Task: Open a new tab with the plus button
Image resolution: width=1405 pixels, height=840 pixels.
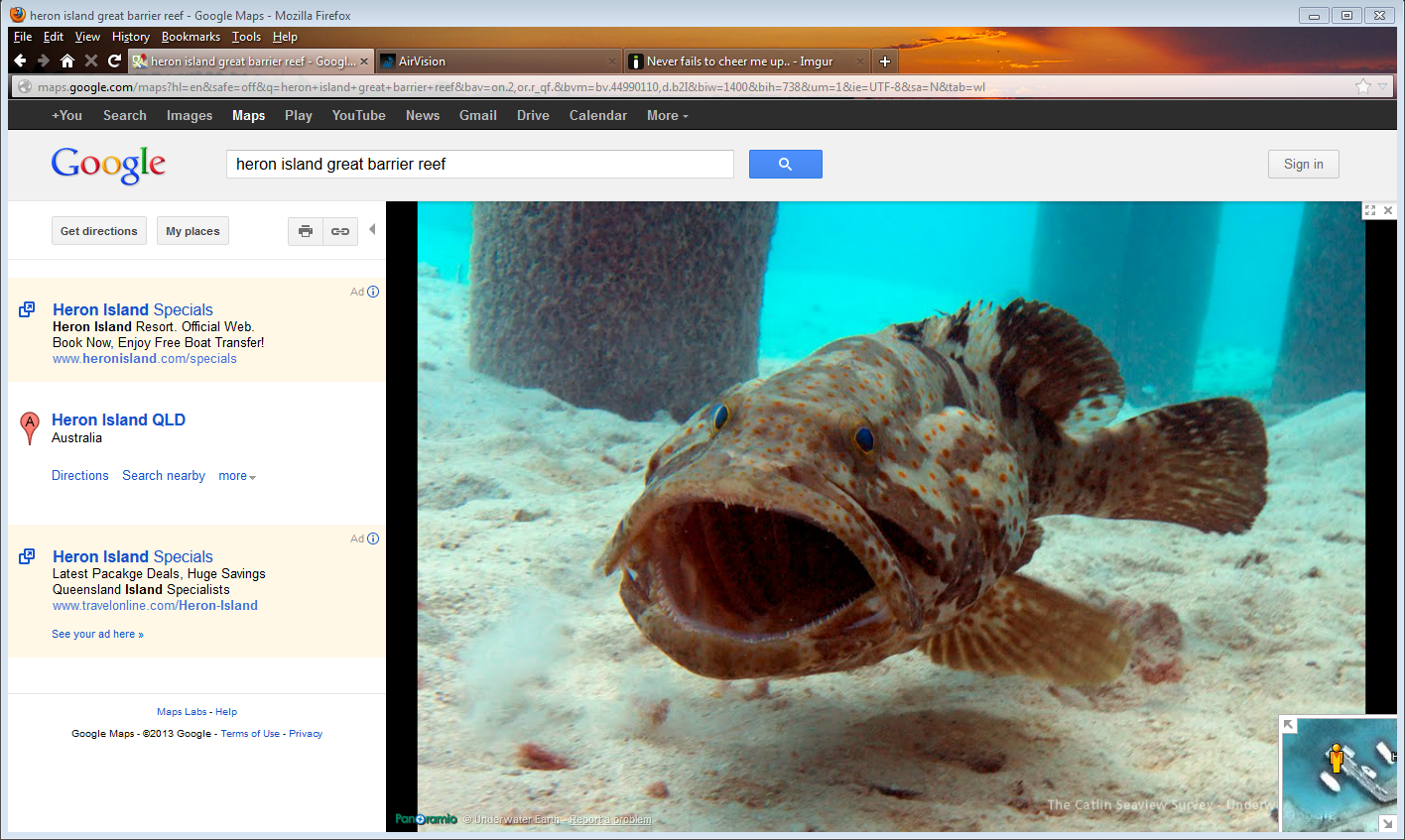Action: point(885,61)
